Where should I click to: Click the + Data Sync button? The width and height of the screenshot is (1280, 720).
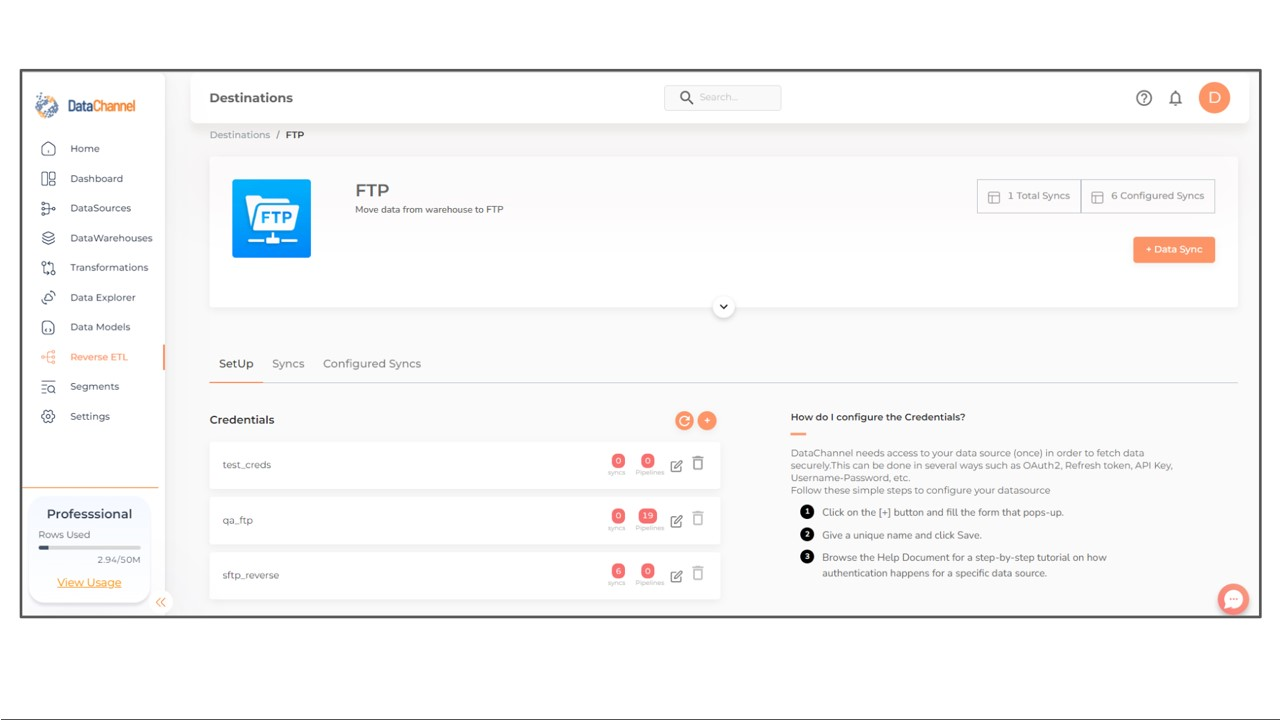coord(1174,250)
